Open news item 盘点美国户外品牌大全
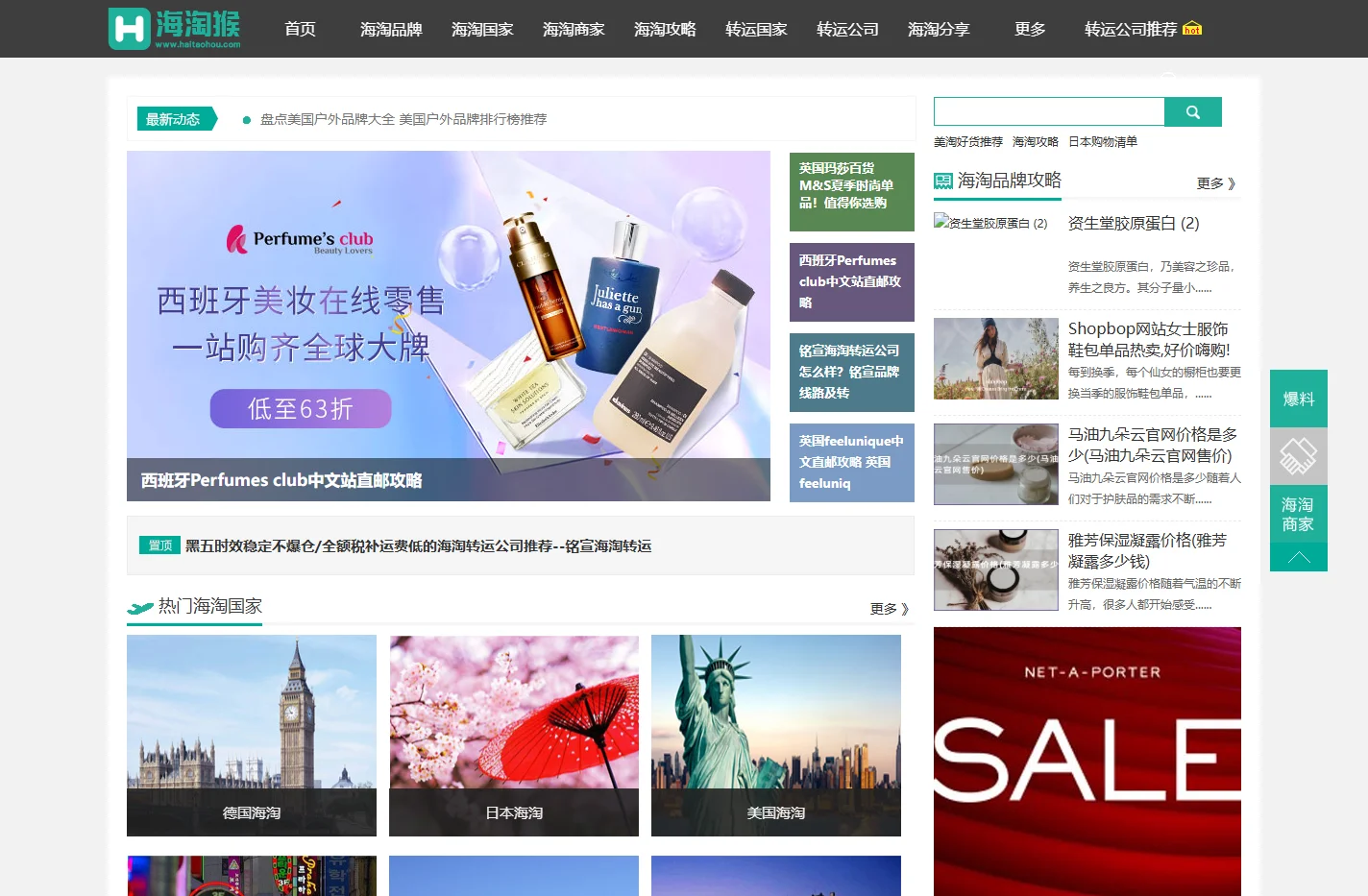Image resolution: width=1368 pixels, height=896 pixels. [403, 119]
